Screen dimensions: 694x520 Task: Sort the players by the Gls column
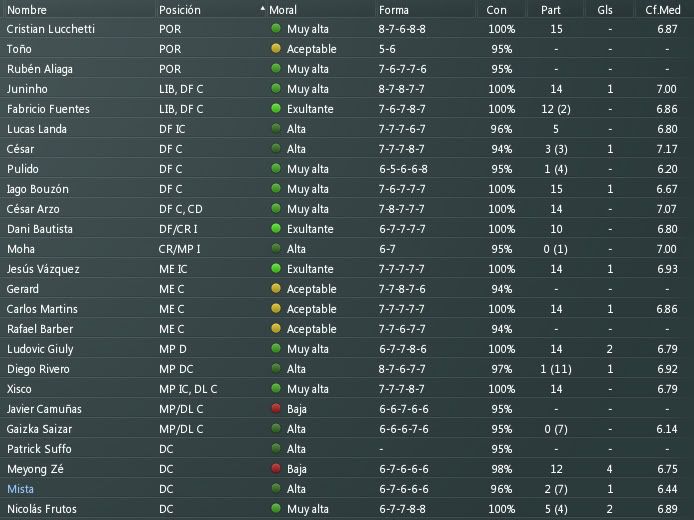click(x=605, y=10)
